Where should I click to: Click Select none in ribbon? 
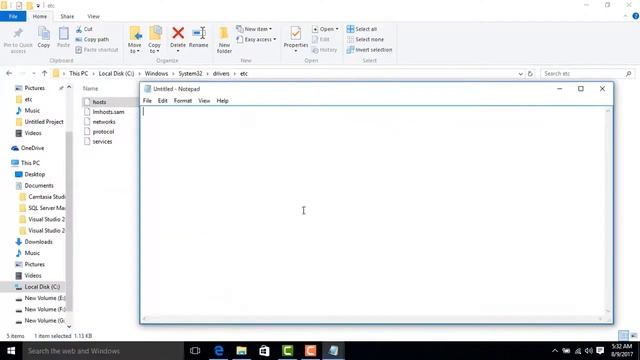click(x=365, y=40)
